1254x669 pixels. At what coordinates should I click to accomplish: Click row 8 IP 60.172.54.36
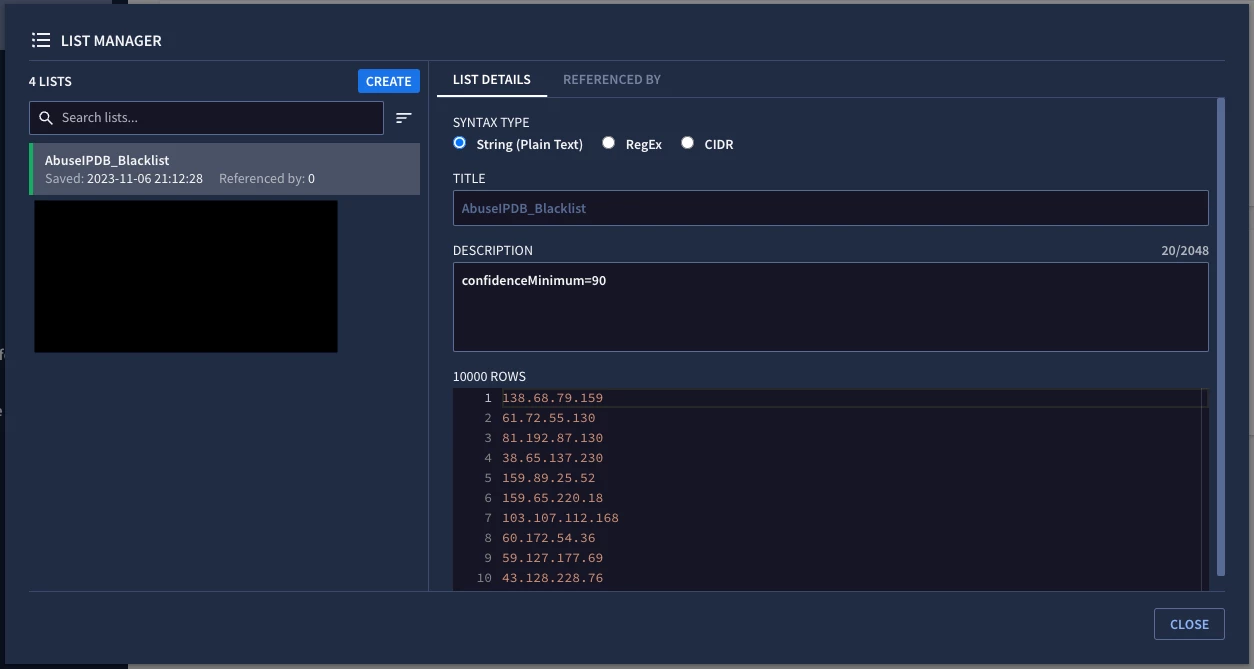pyautogui.click(x=549, y=538)
